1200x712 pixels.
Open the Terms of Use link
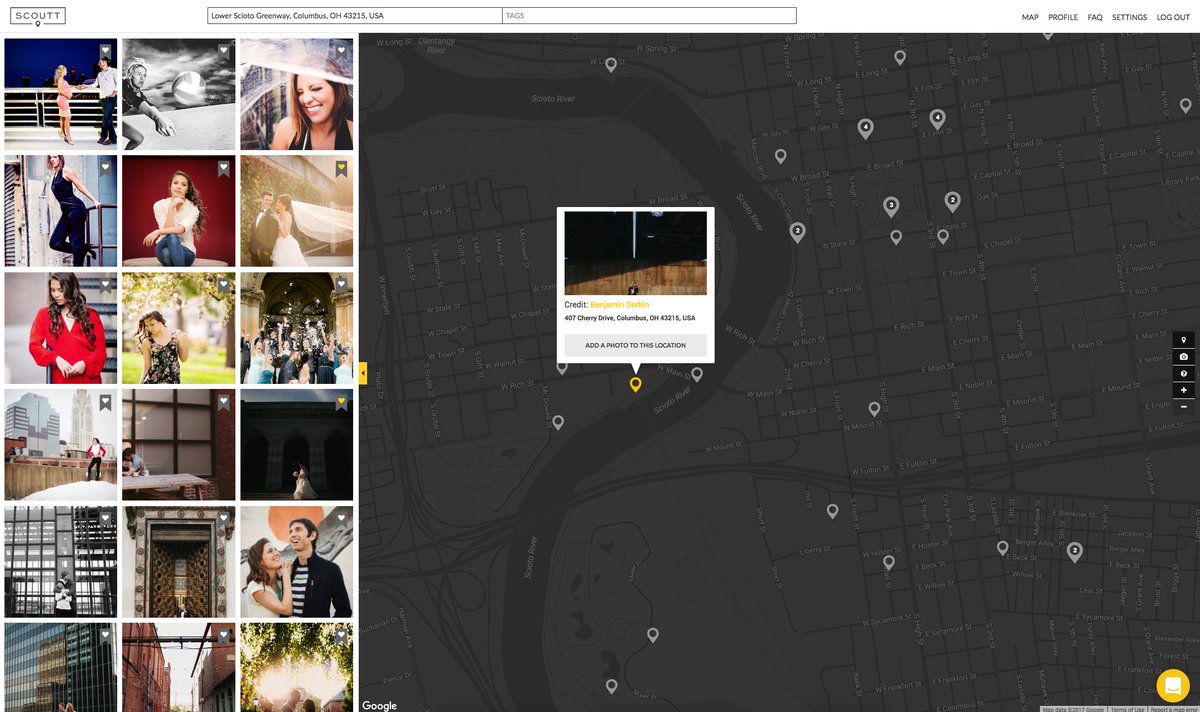pos(1127,709)
